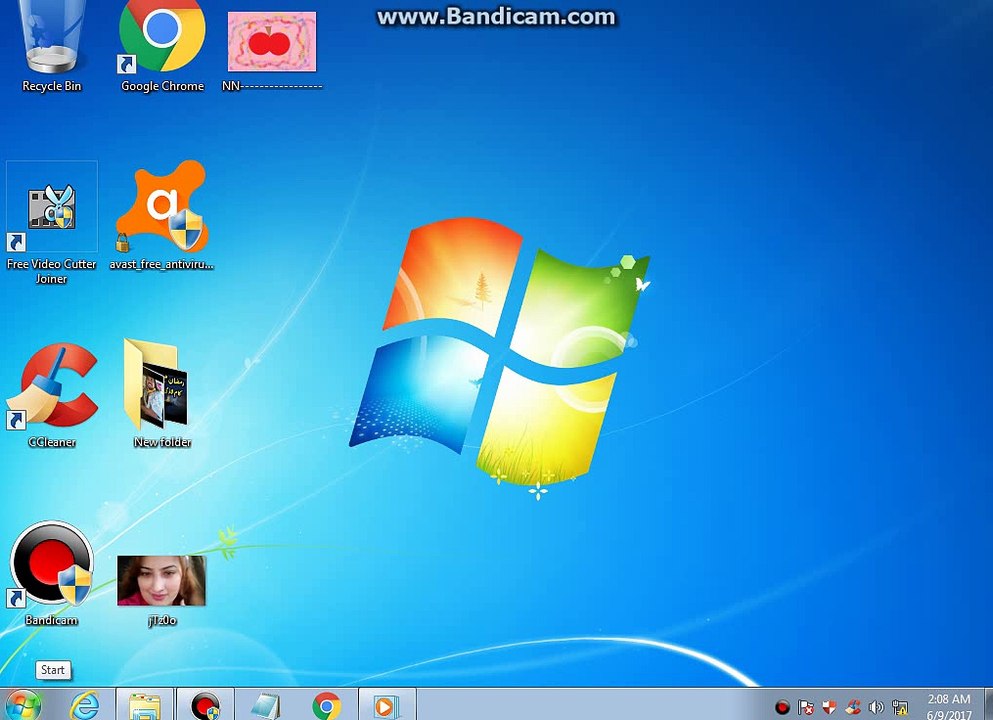993x720 pixels.
Task: Click the red shield security tray icon
Action: point(829,707)
